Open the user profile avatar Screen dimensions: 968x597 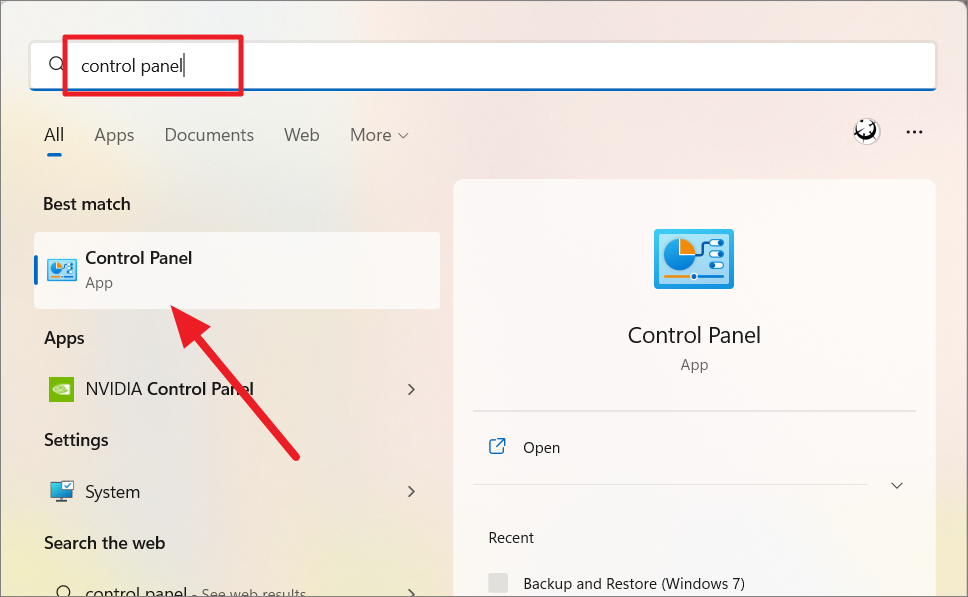tap(866, 132)
